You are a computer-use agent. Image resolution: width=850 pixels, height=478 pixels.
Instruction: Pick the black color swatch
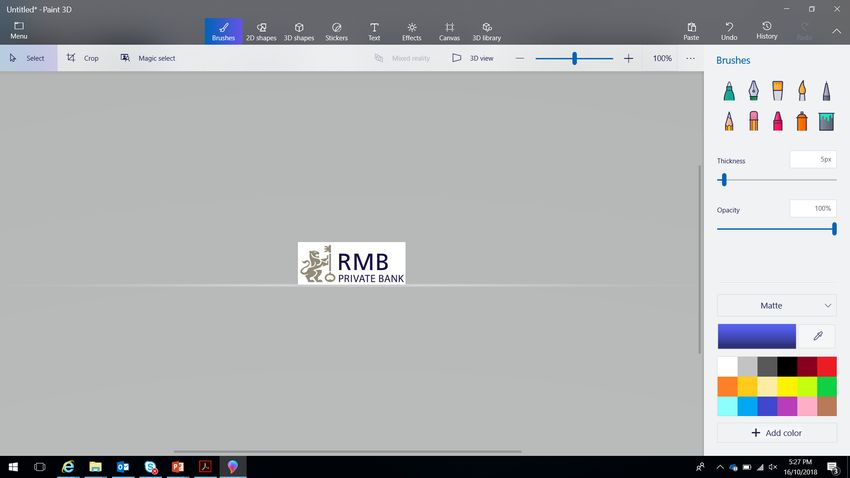(787, 367)
